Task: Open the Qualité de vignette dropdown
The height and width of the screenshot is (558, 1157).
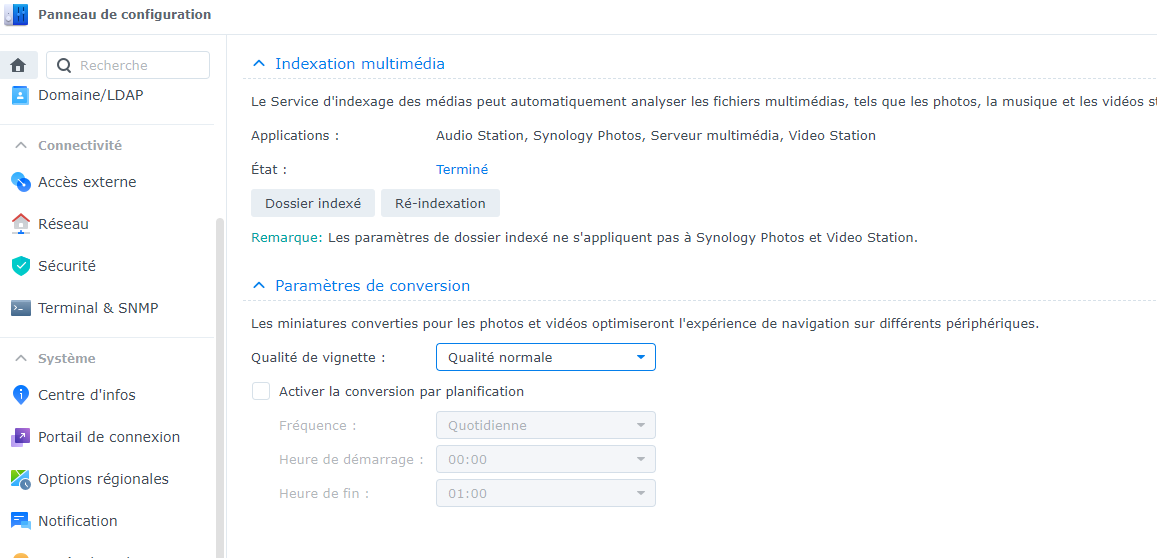Action: click(x=545, y=357)
